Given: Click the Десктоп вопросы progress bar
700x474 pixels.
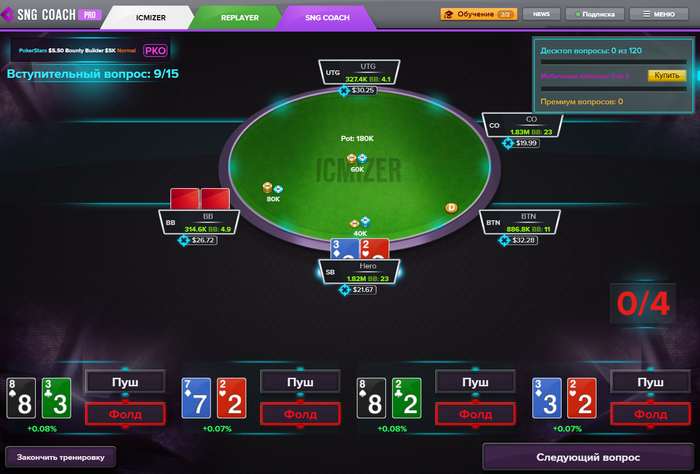Looking at the screenshot, I should (613, 62).
